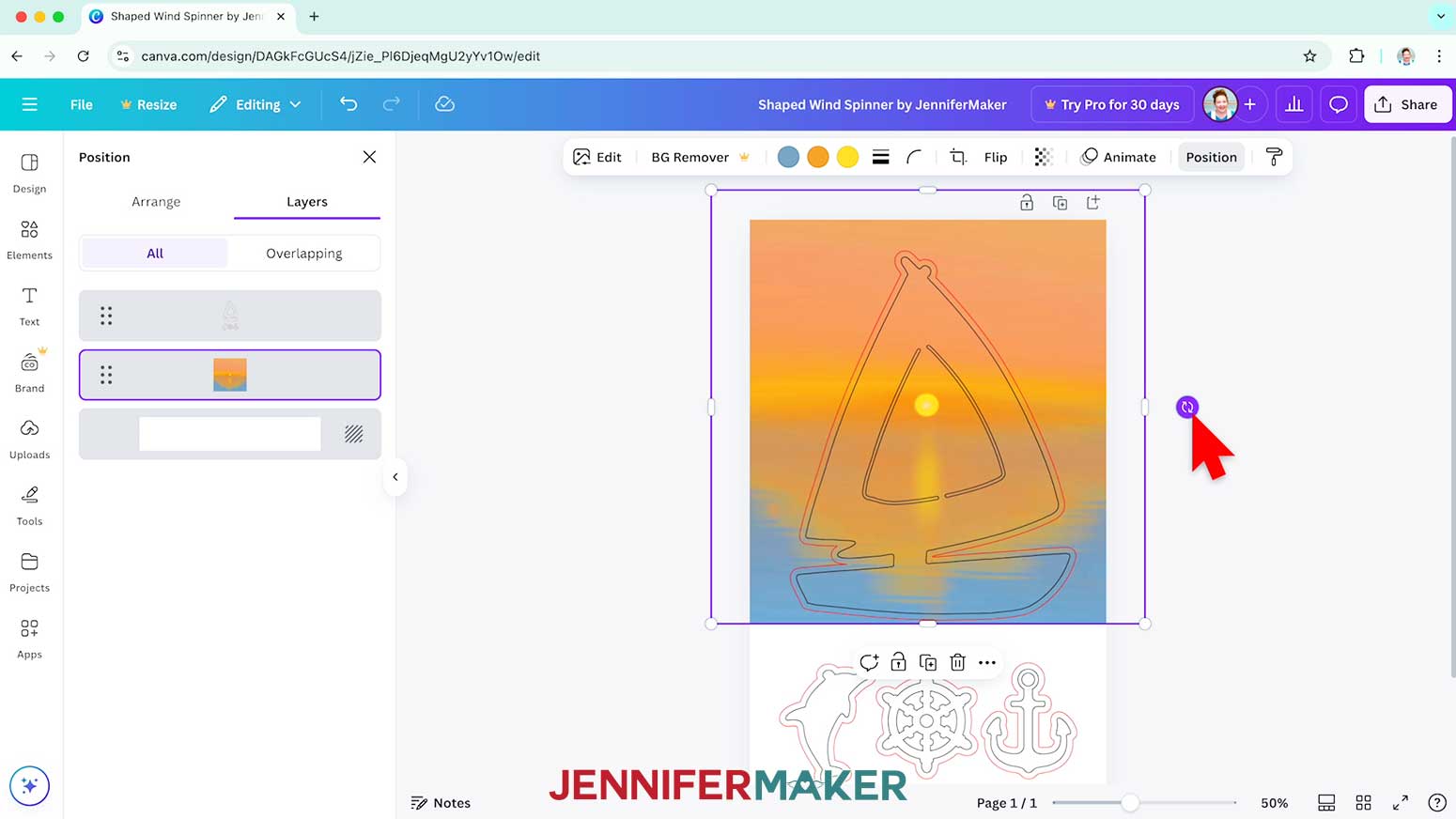Screen dimensions: 1456x819
Task: Open the transparency checkerboard icon
Action: [1043, 157]
